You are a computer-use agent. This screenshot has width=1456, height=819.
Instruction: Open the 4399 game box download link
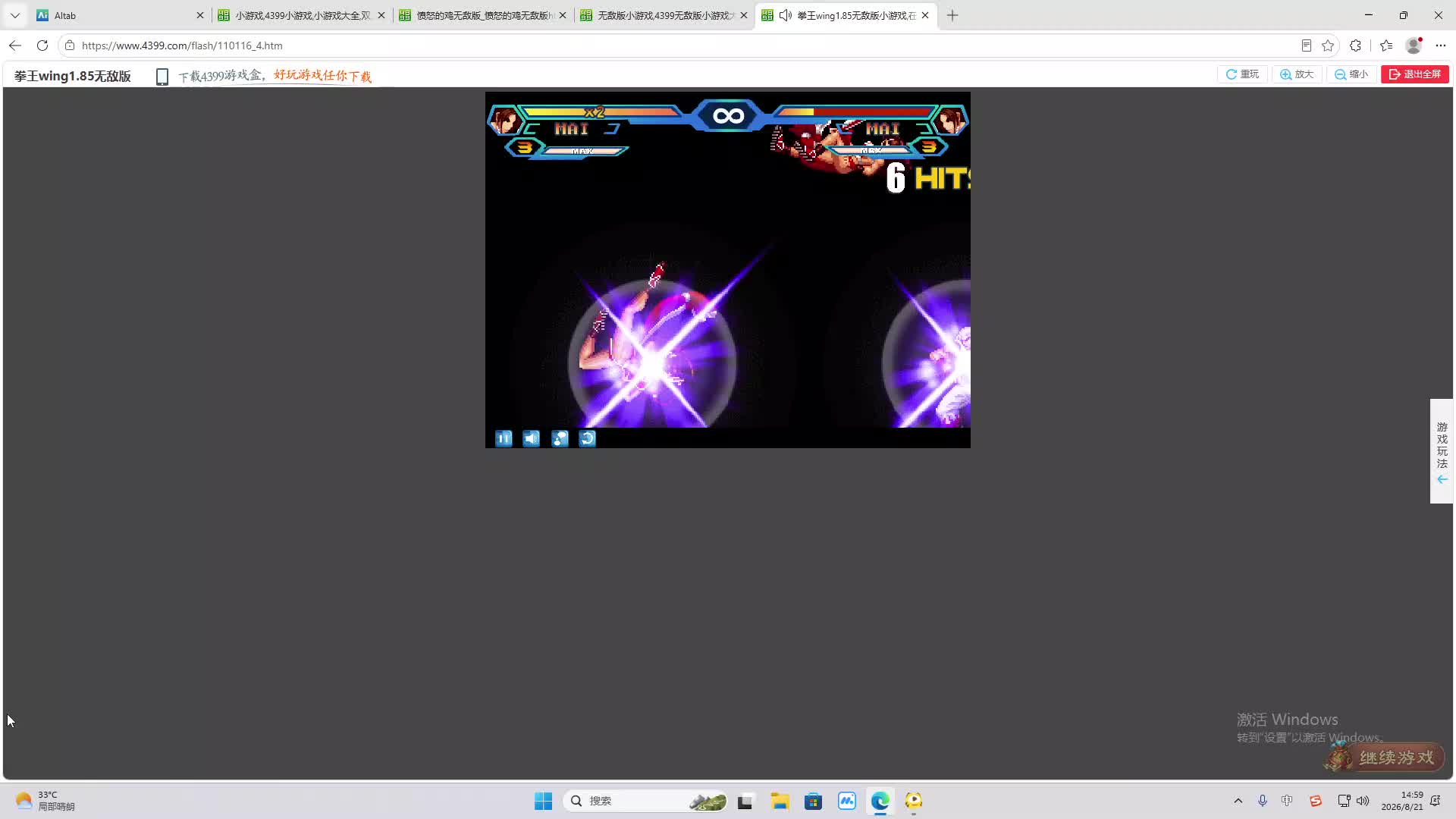[x=275, y=76]
